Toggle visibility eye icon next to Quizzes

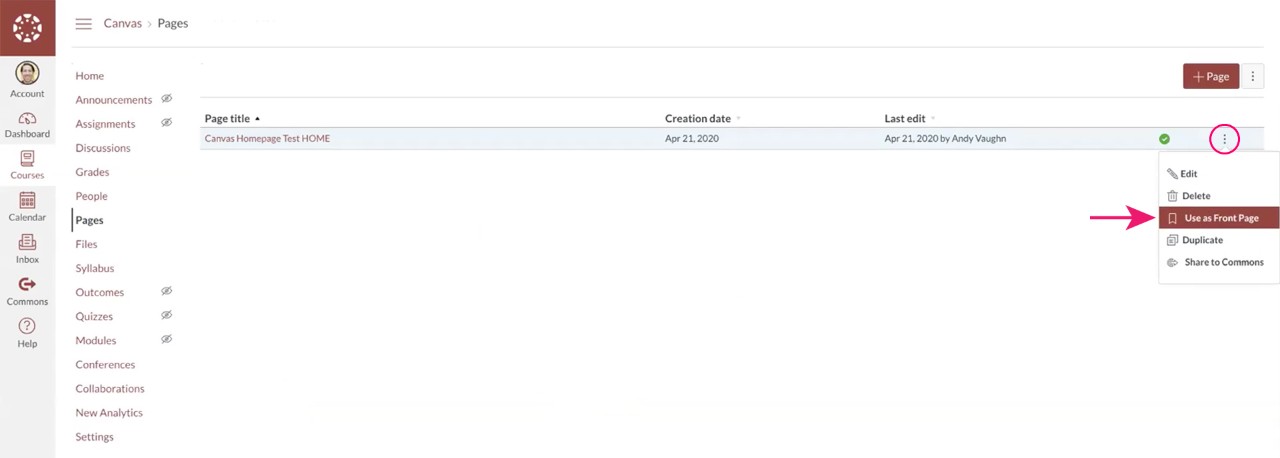167,315
